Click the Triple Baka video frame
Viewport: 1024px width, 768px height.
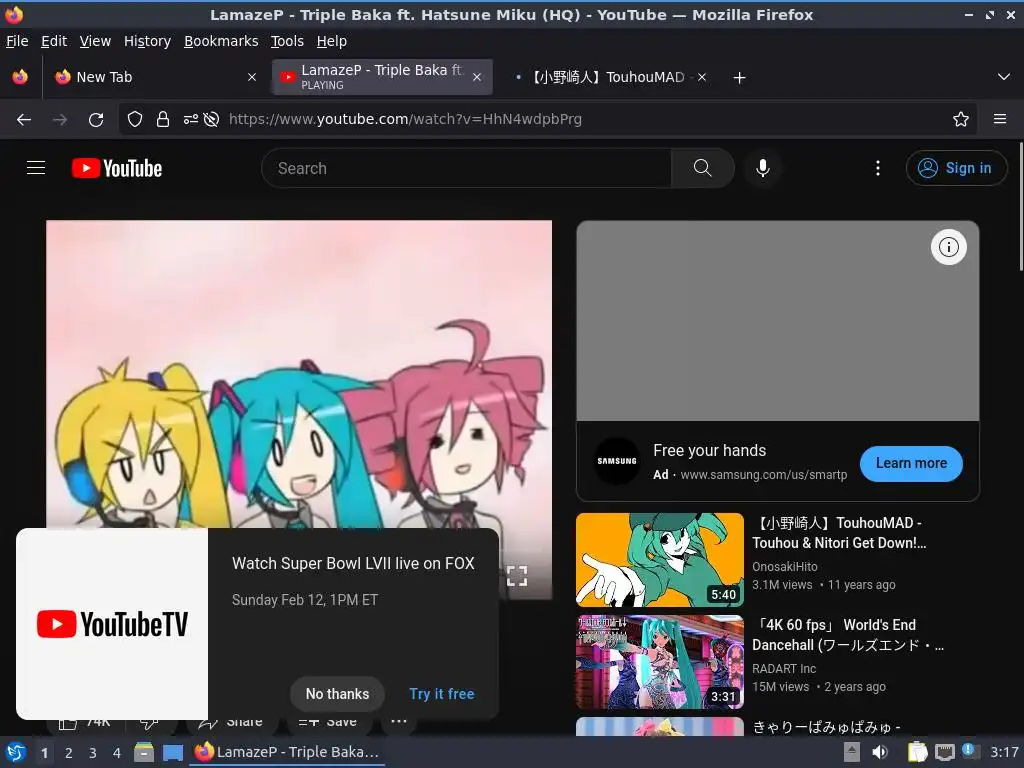pyautogui.click(x=298, y=374)
